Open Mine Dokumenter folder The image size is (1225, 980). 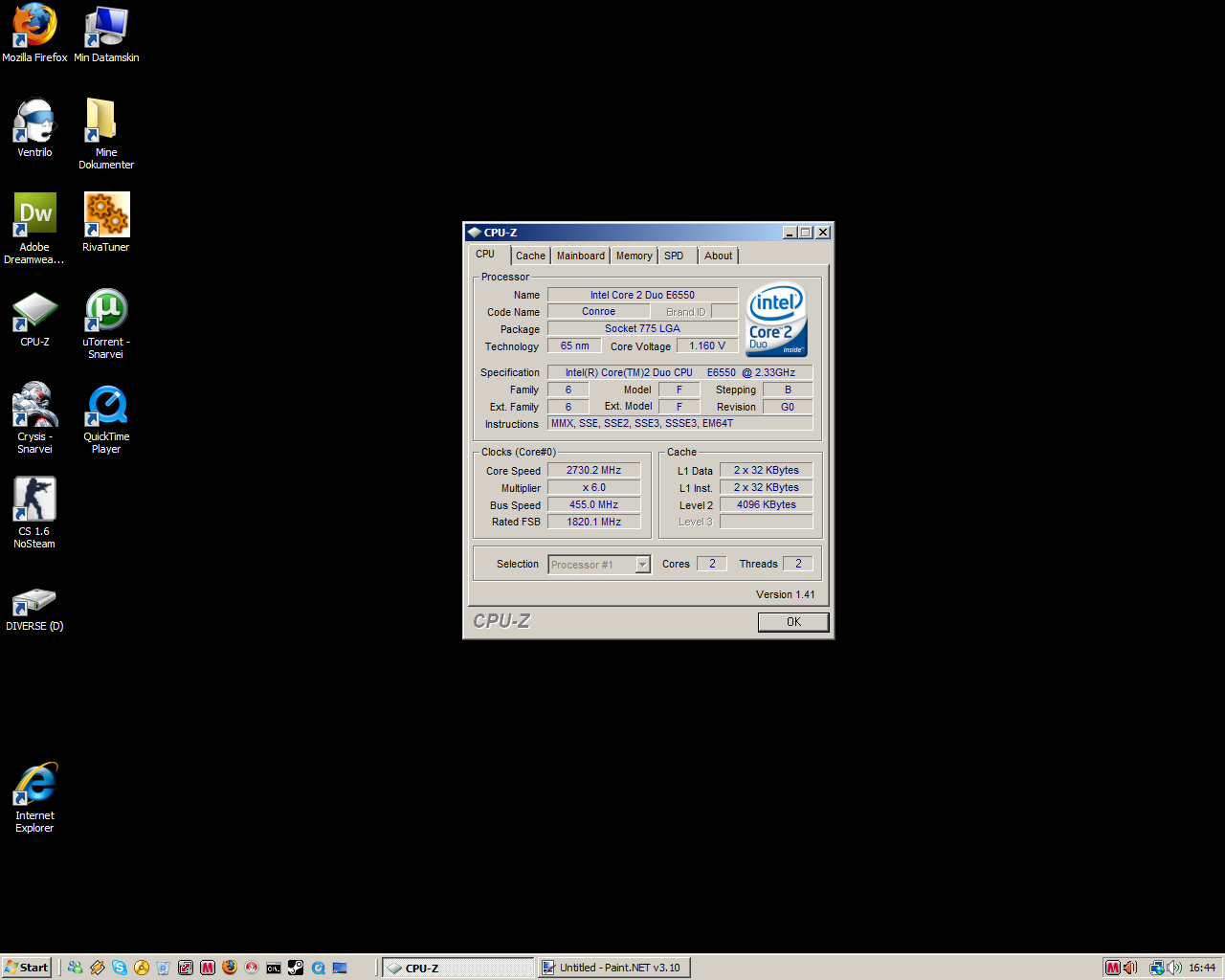click(x=106, y=134)
